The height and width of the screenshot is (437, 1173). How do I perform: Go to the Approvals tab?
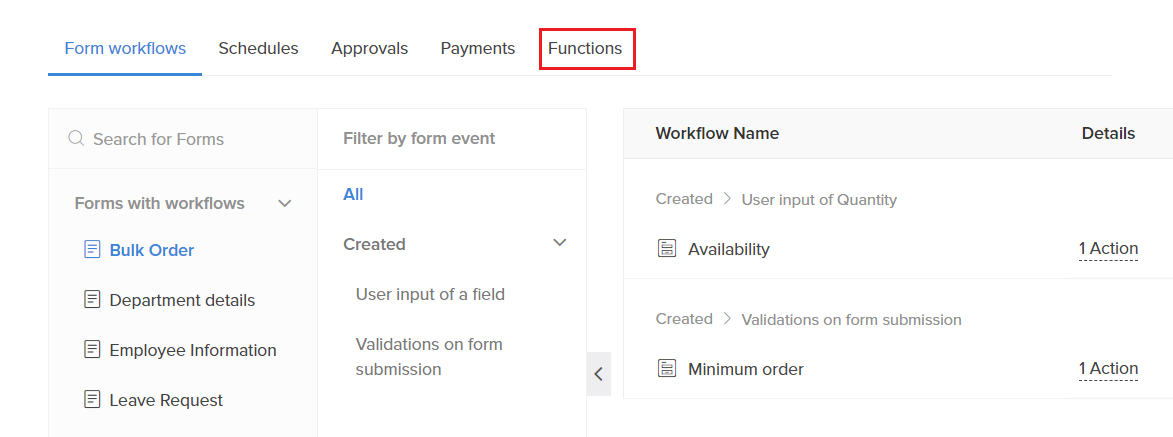(369, 48)
